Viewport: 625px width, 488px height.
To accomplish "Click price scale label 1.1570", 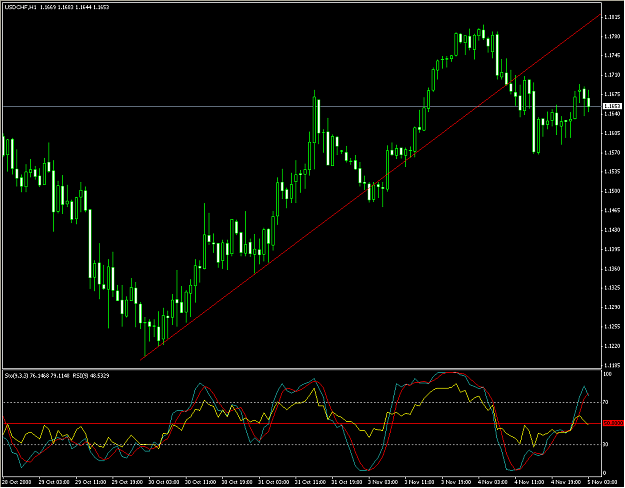I will pyautogui.click(x=612, y=153).
